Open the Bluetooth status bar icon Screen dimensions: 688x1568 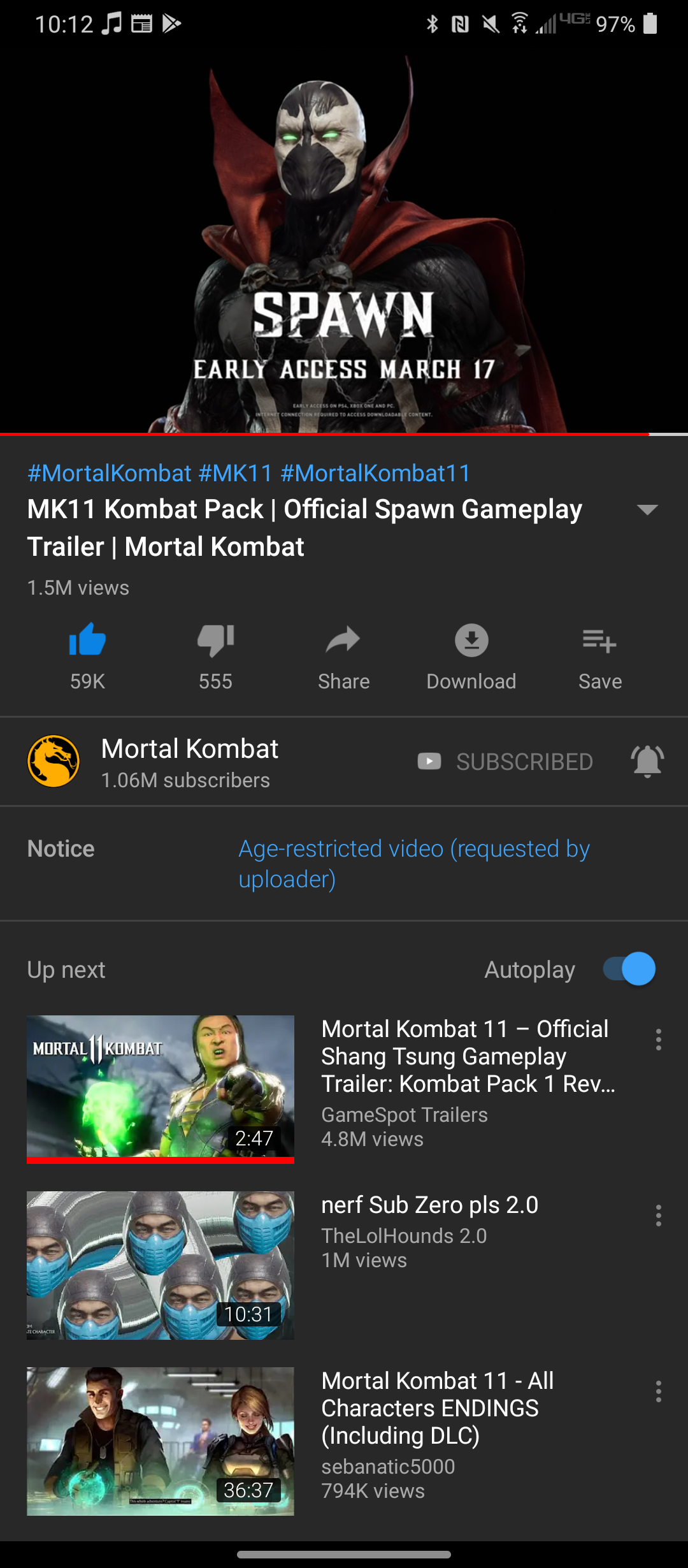point(433,24)
